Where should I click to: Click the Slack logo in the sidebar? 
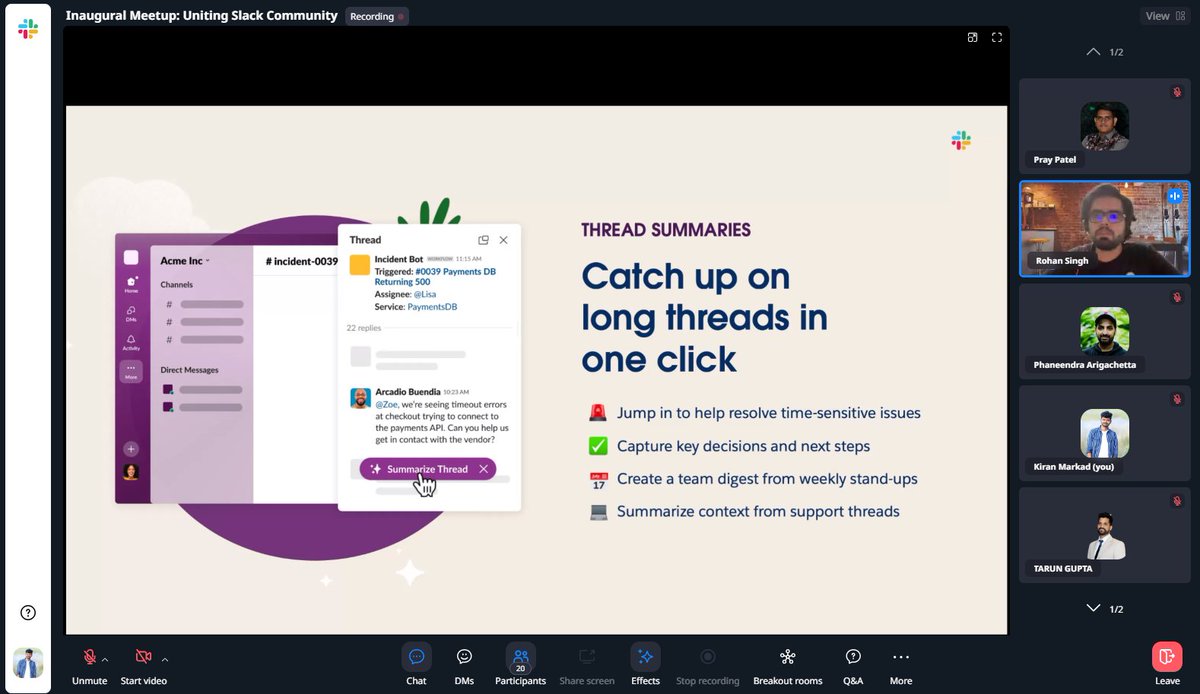pos(27,27)
